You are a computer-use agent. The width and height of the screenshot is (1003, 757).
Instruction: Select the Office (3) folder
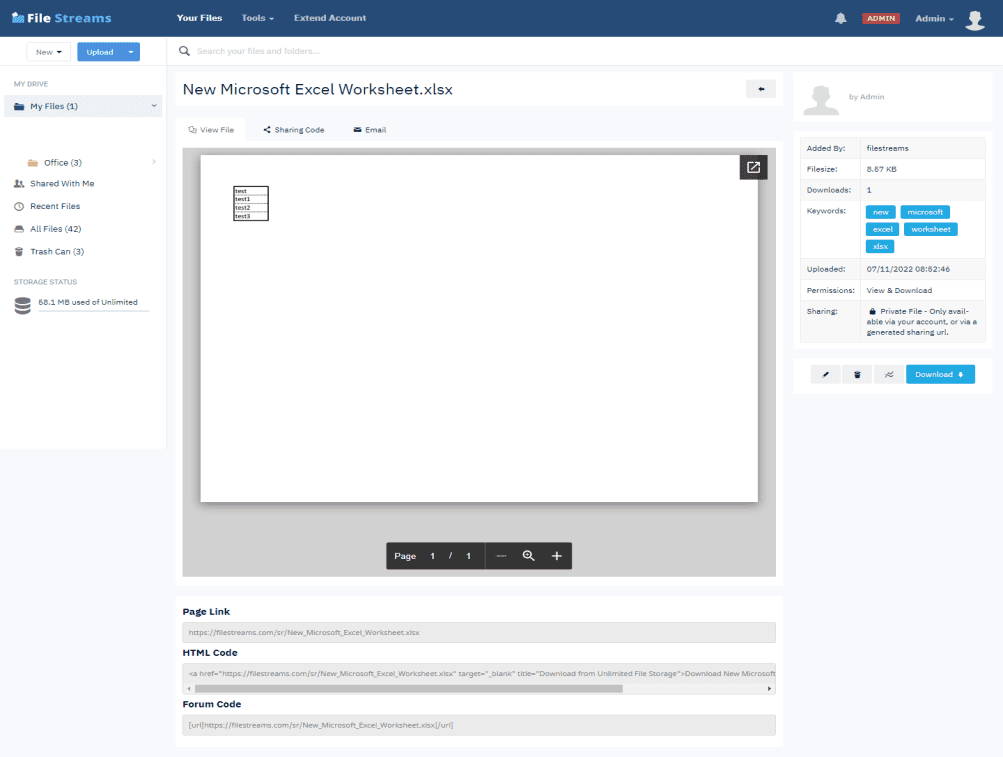[63, 163]
